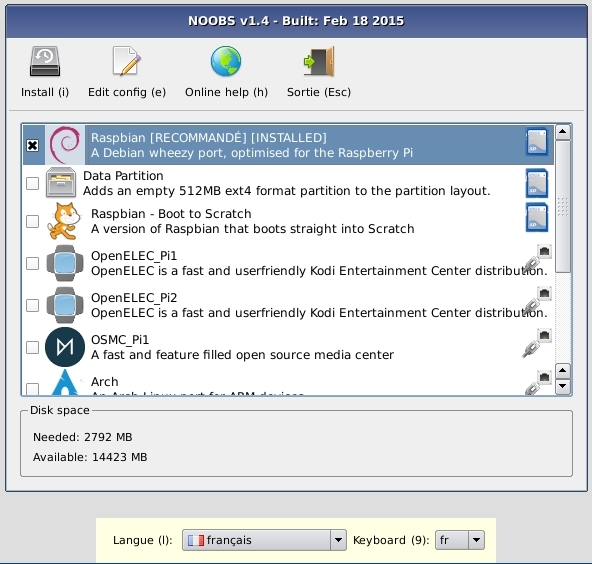
Task: Click the bottom down arrow of scrollbar
Action: tap(563, 386)
